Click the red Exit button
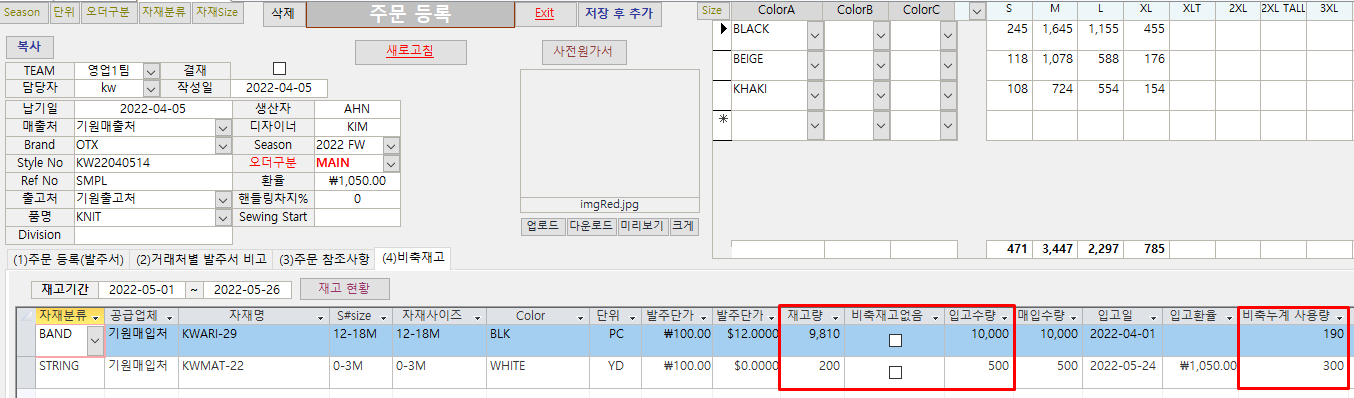 [544, 14]
